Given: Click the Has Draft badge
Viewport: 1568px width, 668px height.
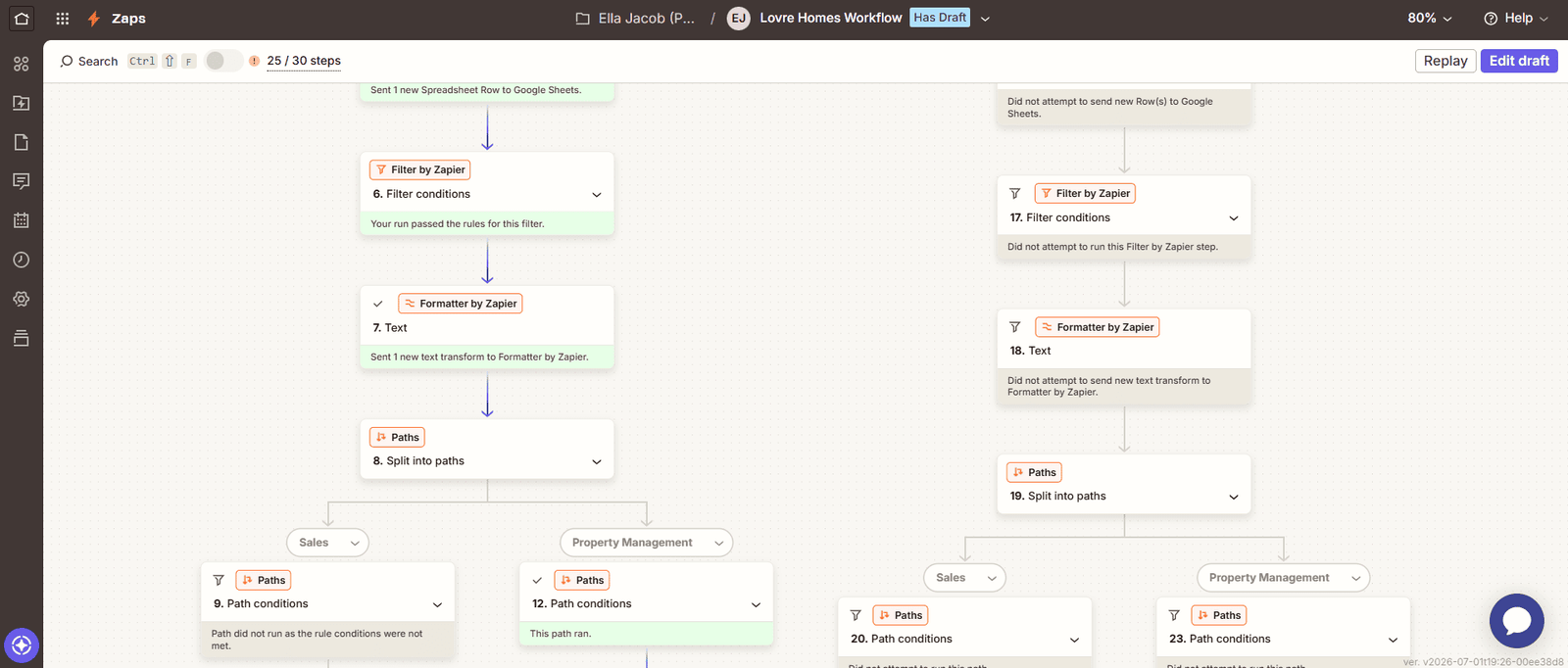Looking at the screenshot, I should coord(940,18).
